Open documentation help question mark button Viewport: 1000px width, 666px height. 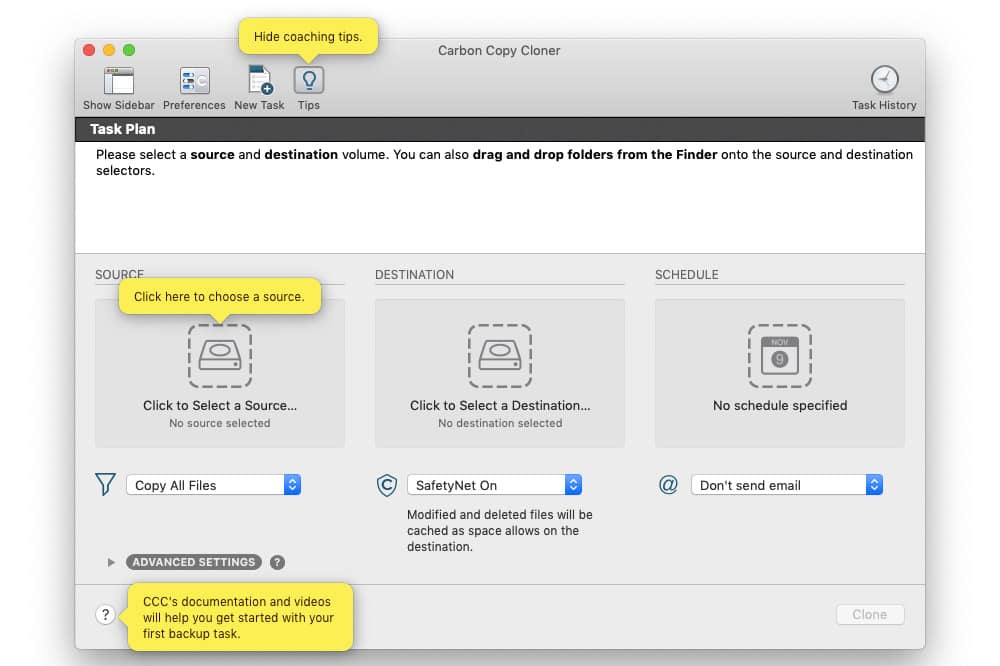click(106, 615)
